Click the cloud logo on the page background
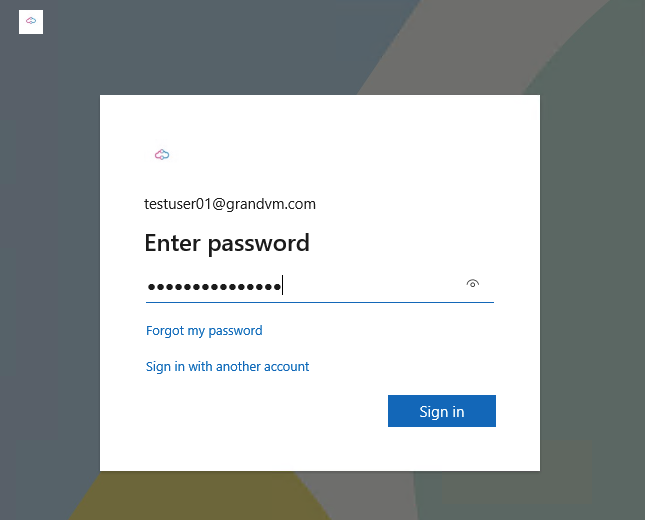The image size is (645, 520). tap(31, 21)
